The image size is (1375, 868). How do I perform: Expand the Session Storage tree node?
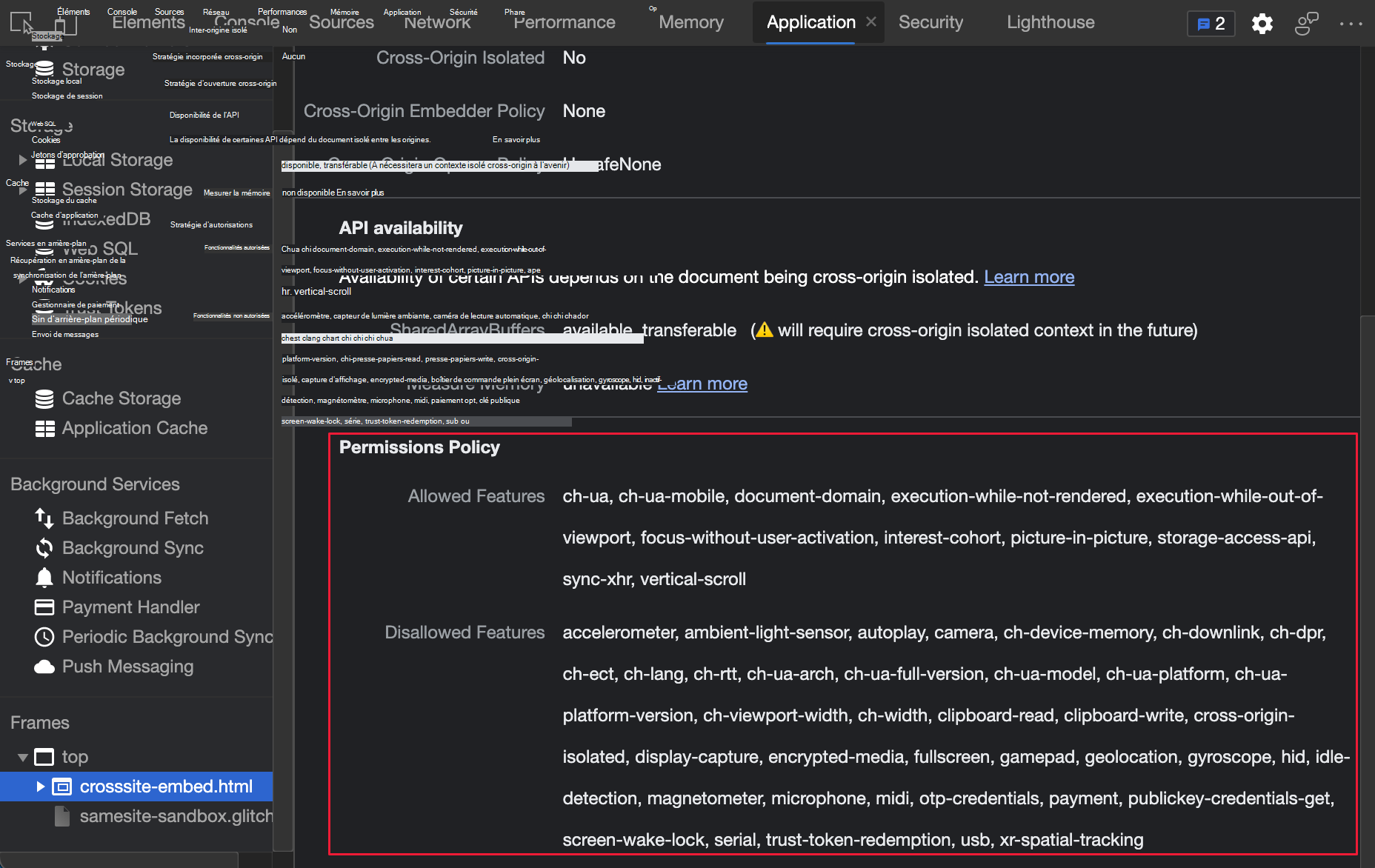(x=23, y=190)
